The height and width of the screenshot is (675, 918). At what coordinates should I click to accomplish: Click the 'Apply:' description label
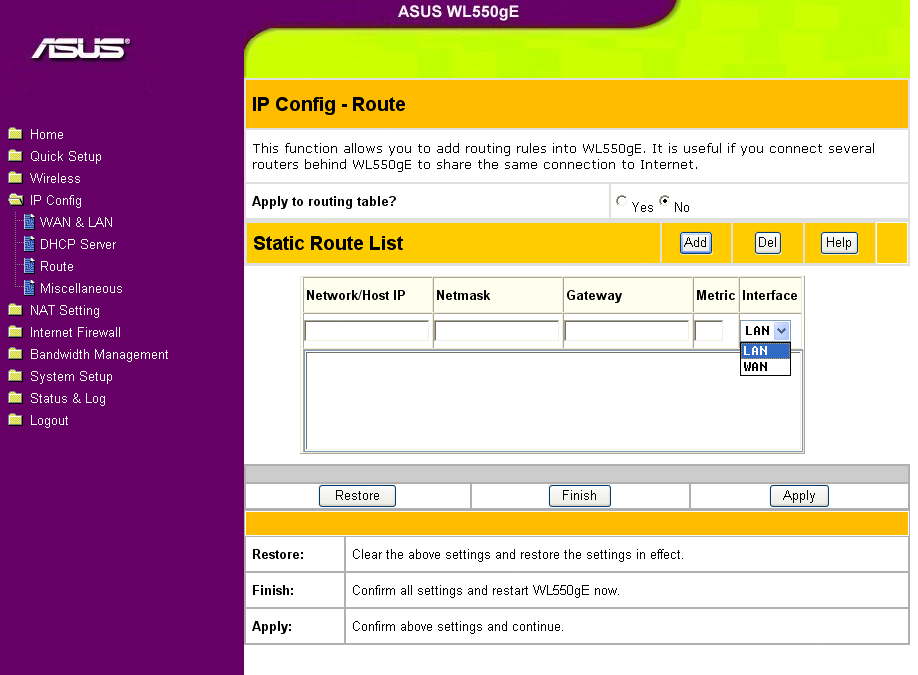click(272, 626)
